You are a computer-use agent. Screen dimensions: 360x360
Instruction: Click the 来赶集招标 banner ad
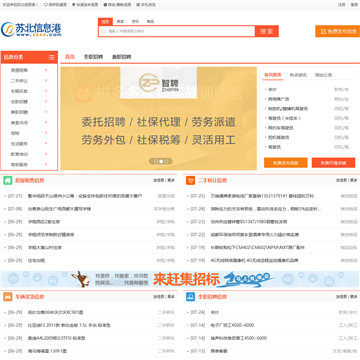coord(180,279)
